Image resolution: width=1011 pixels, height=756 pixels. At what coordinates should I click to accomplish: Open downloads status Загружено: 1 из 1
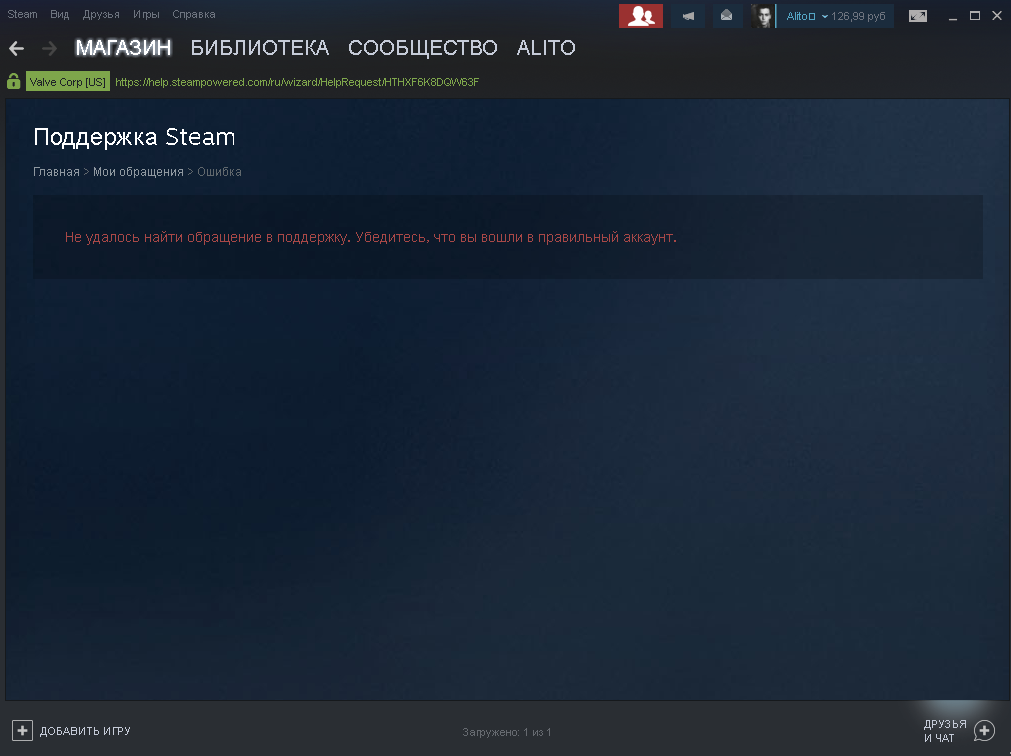coord(507,732)
